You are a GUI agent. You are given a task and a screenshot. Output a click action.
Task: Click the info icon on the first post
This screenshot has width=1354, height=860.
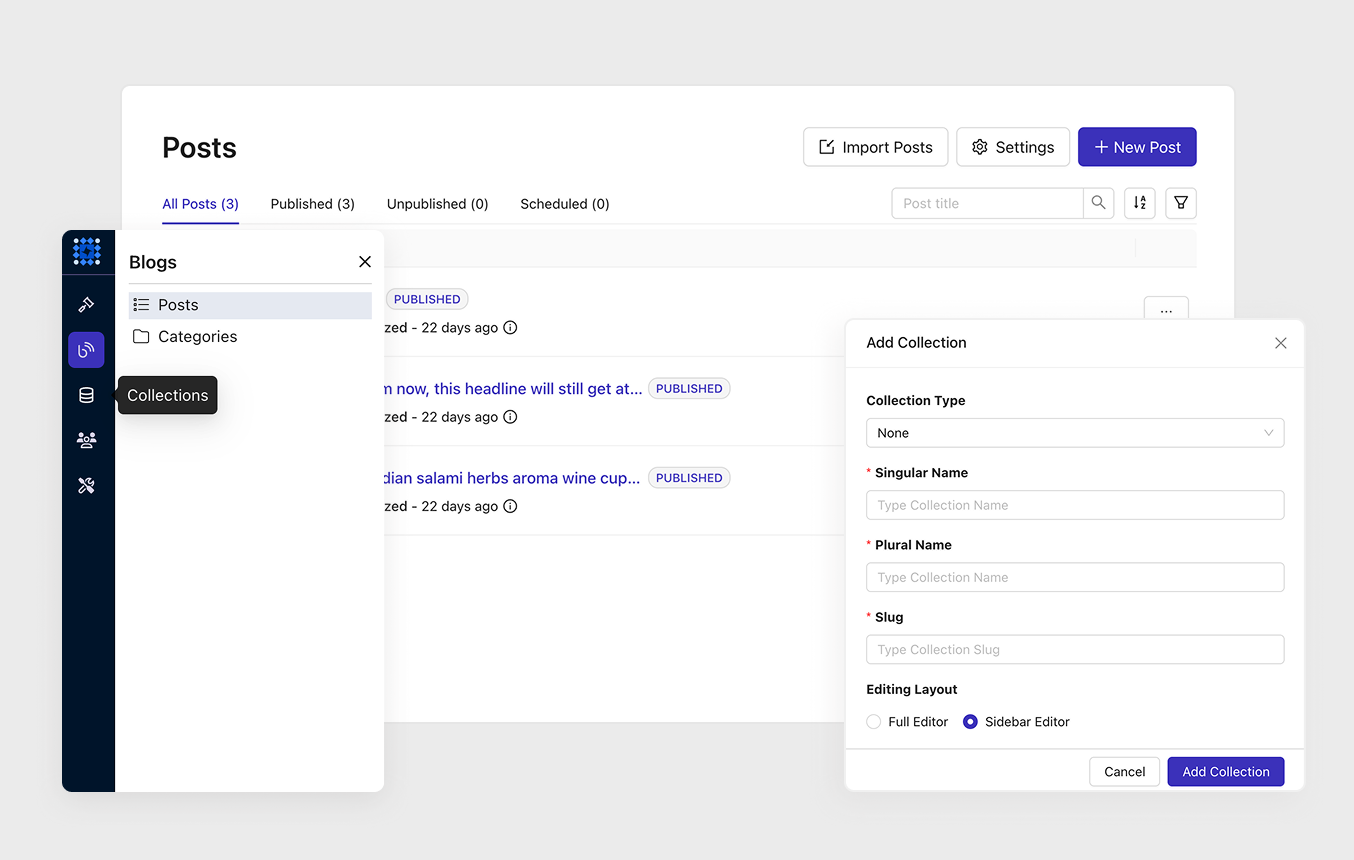coord(510,328)
